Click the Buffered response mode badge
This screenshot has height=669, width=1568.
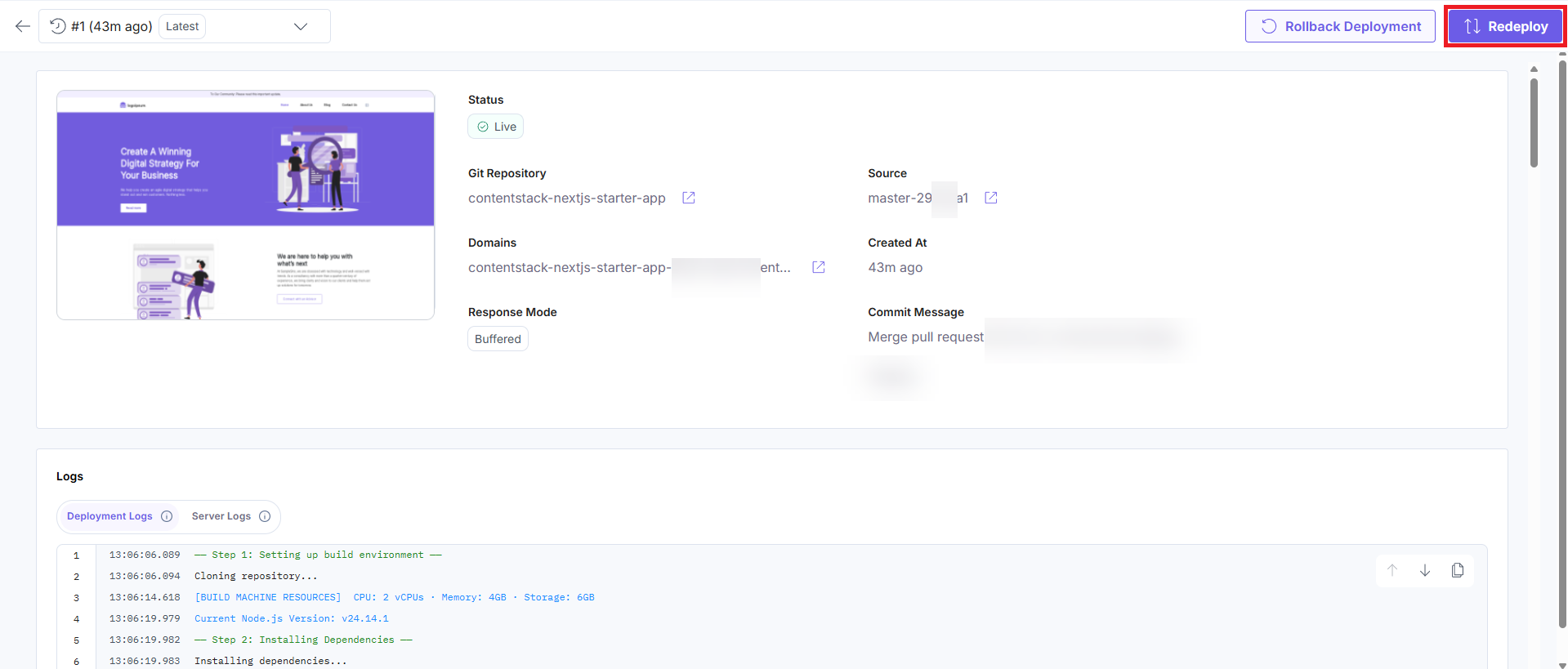tap(498, 339)
